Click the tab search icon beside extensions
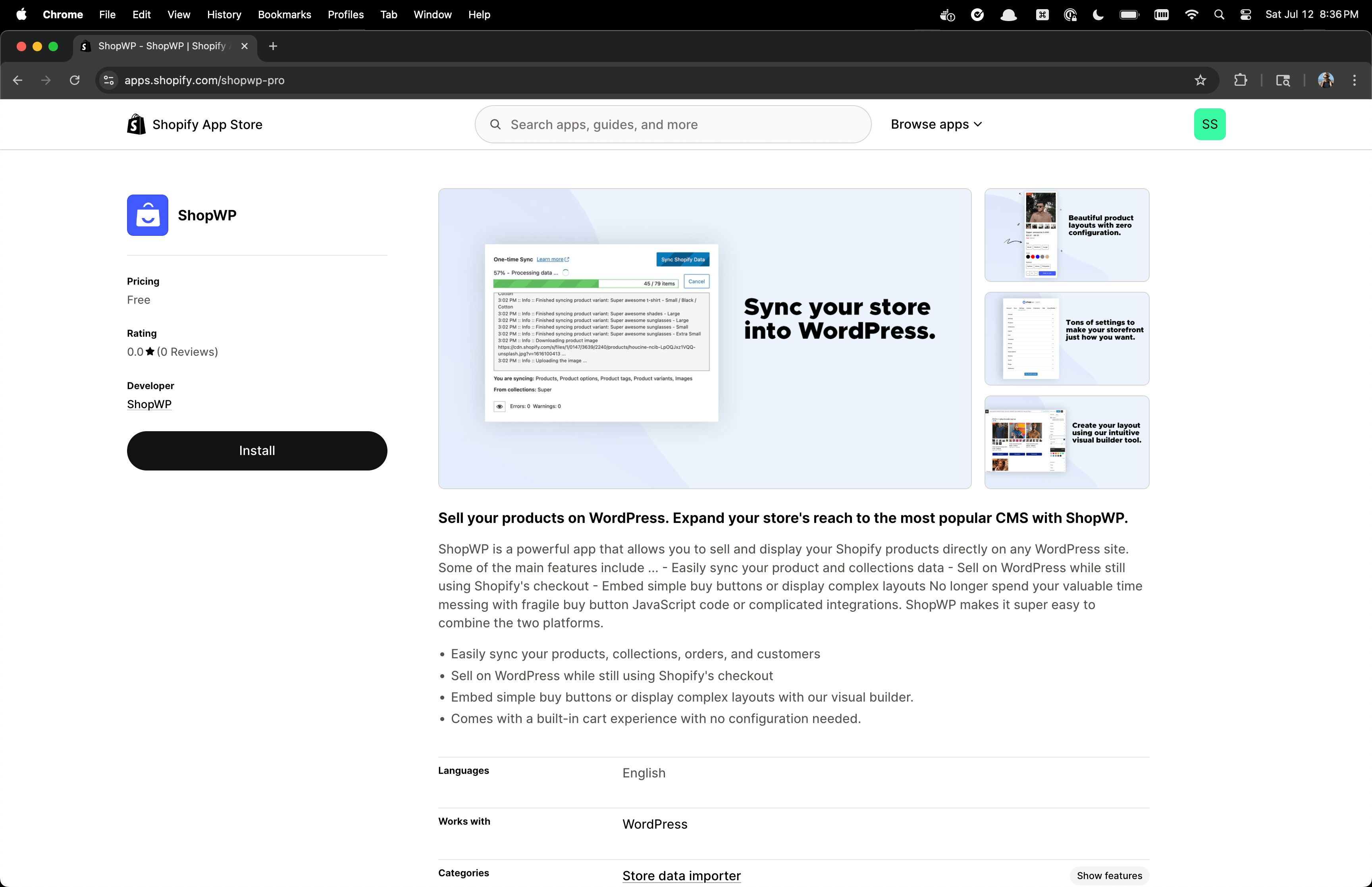Screen dimensions: 1372x887 coord(1283,80)
